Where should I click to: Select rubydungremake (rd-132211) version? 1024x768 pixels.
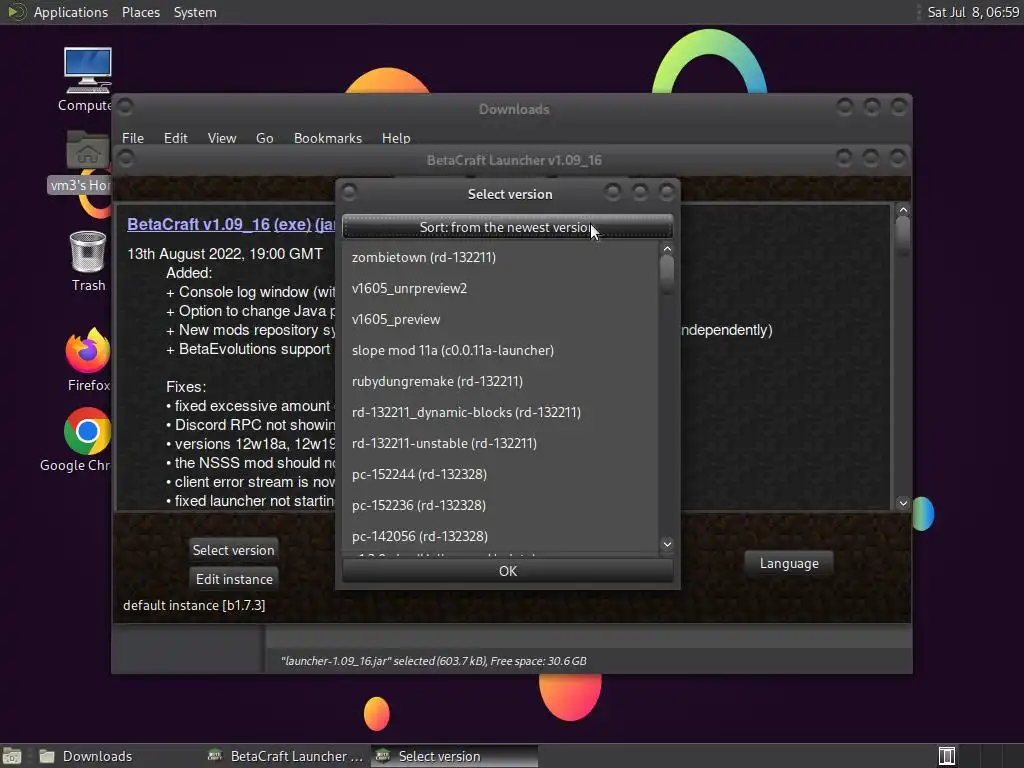[x=501, y=381]
